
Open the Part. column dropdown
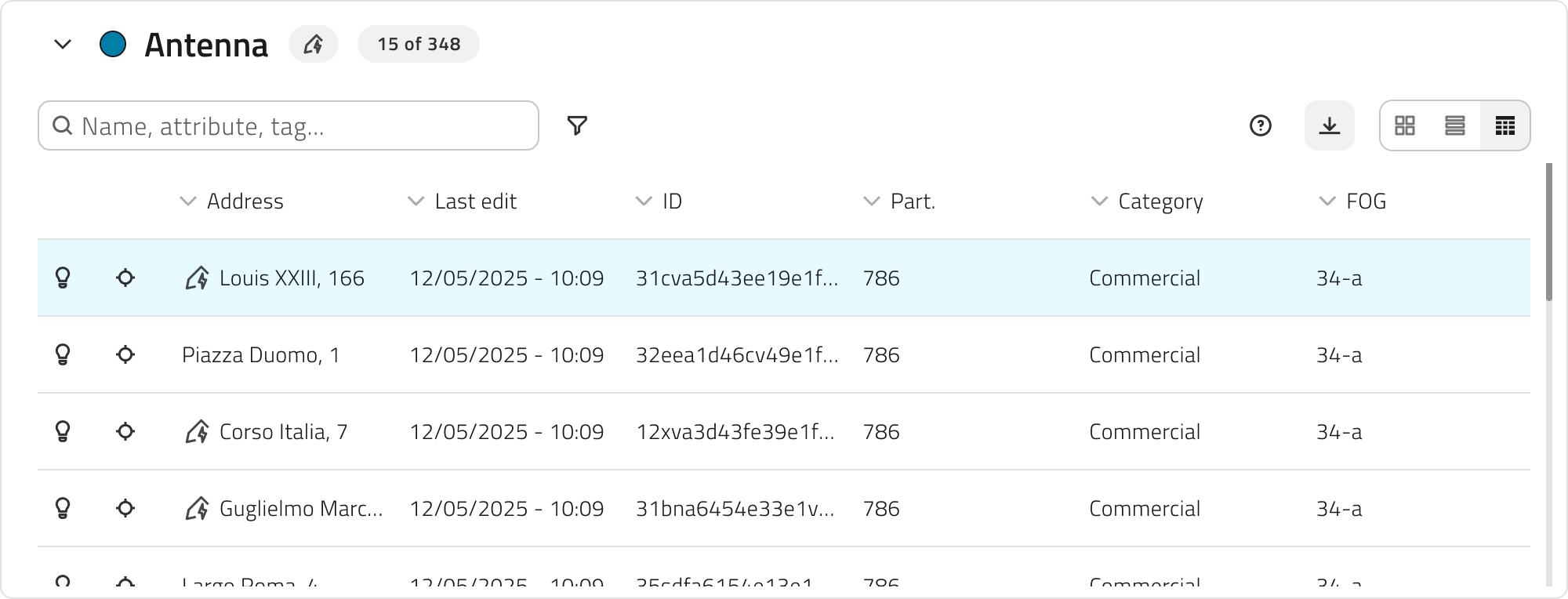click(871, 201)
